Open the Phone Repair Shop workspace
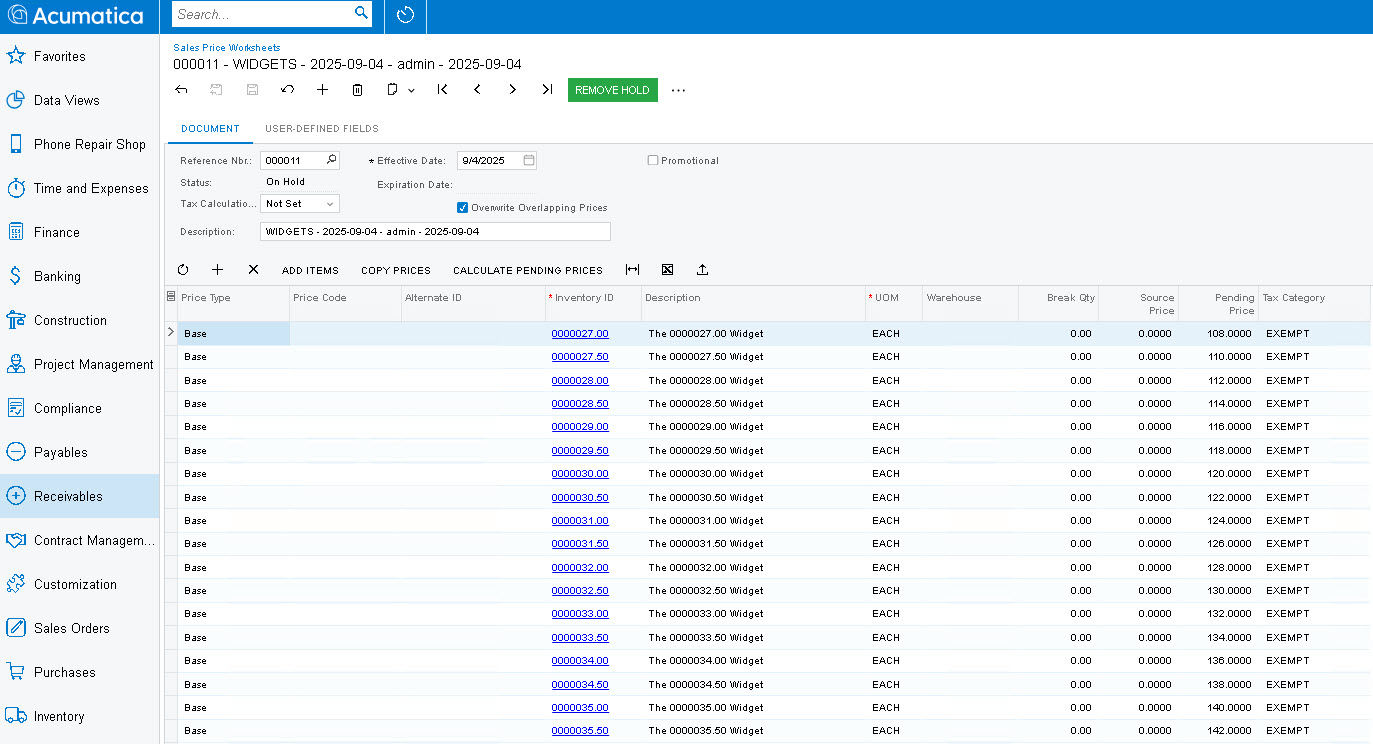This screenshot has height=744, width=1373. 80,144
